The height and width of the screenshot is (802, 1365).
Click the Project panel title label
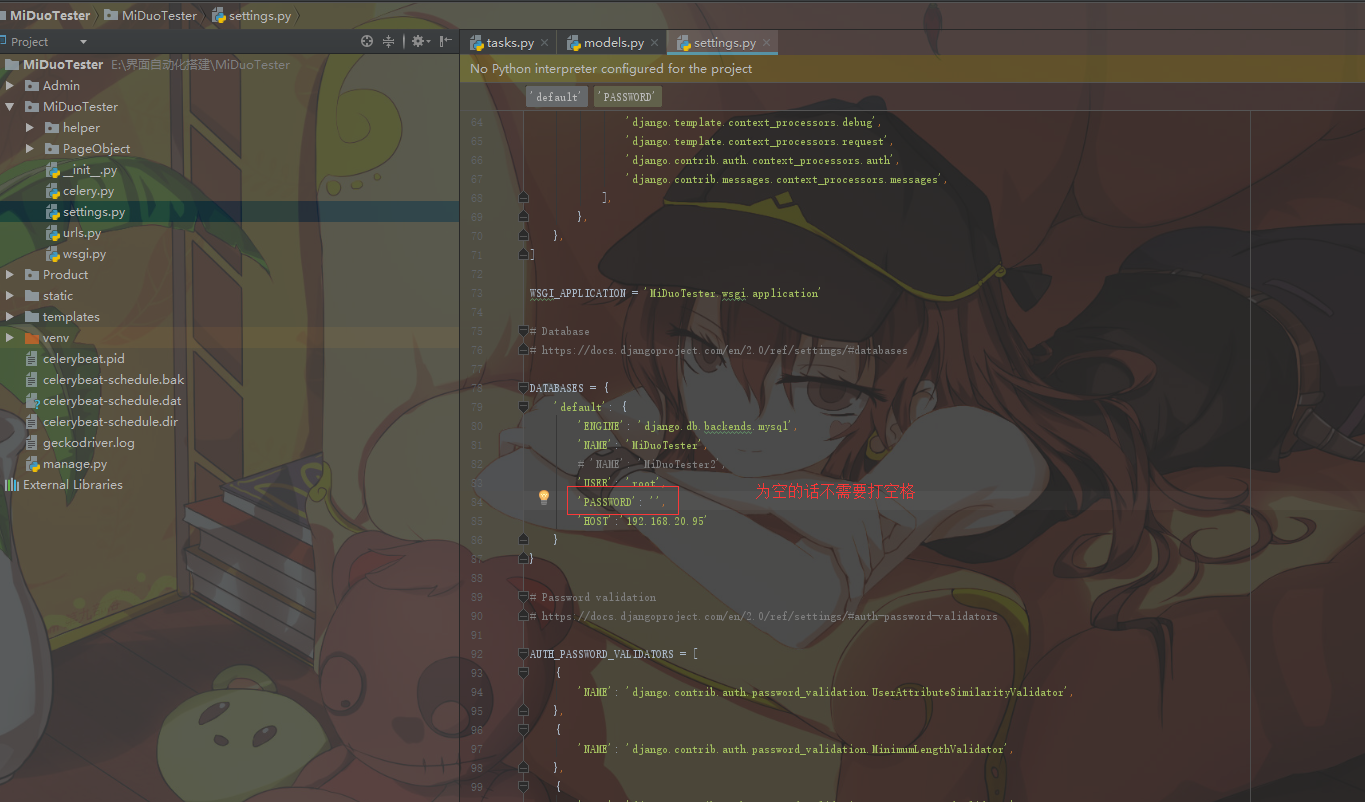coord(30,42)
